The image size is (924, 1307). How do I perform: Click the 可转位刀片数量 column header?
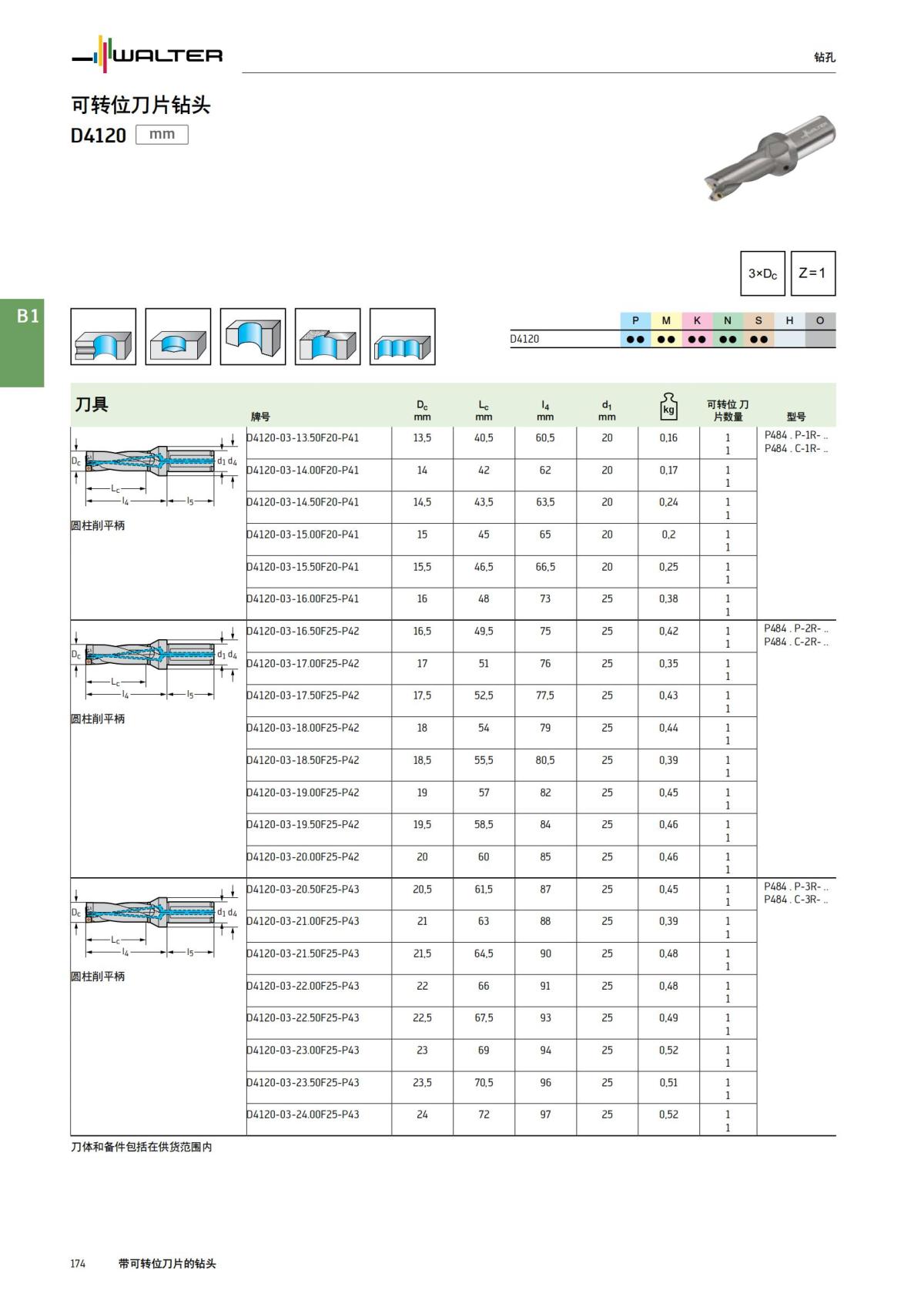(x=728, y=411)
